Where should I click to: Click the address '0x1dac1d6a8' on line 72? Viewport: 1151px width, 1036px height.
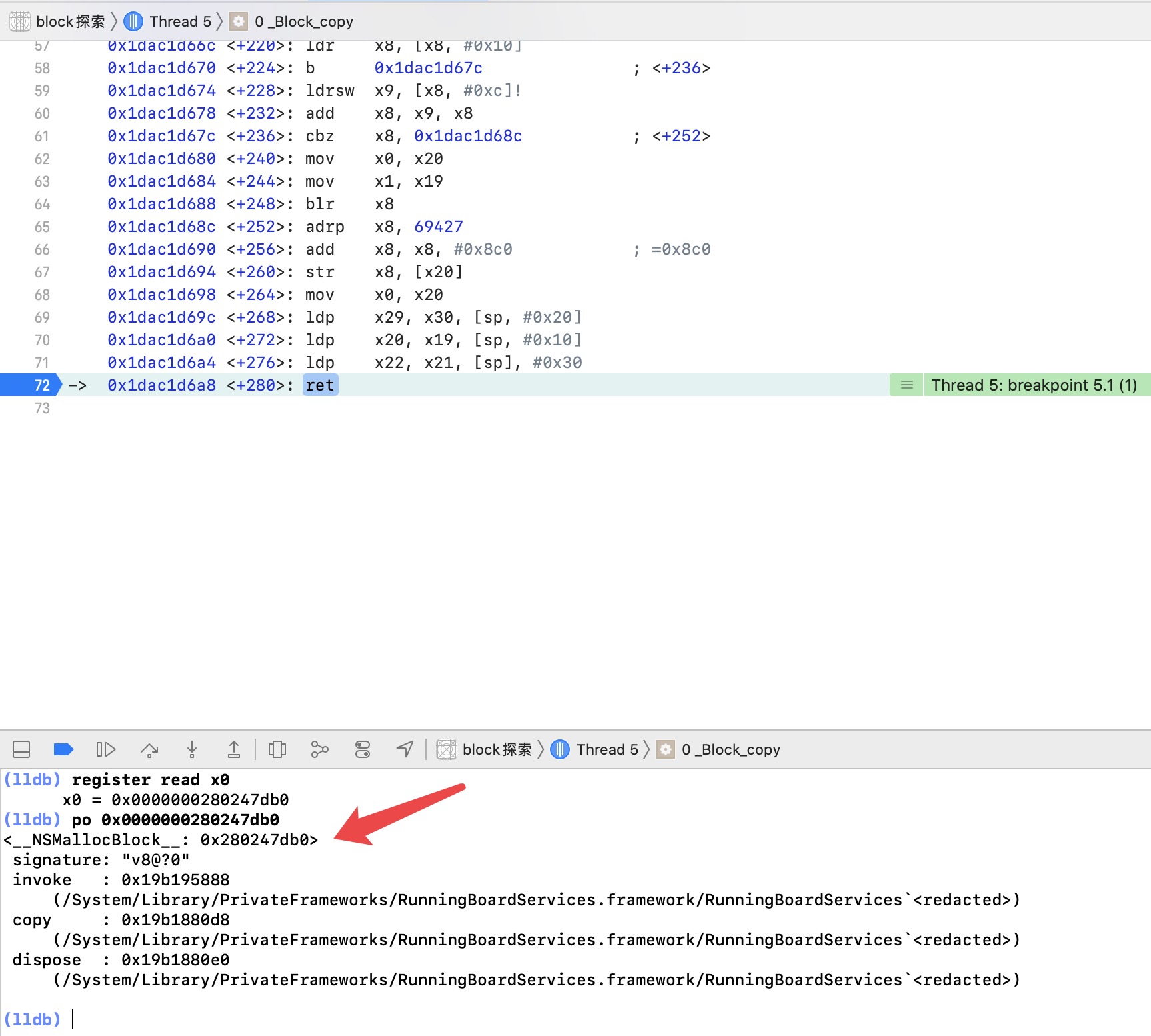click(162, 385)
